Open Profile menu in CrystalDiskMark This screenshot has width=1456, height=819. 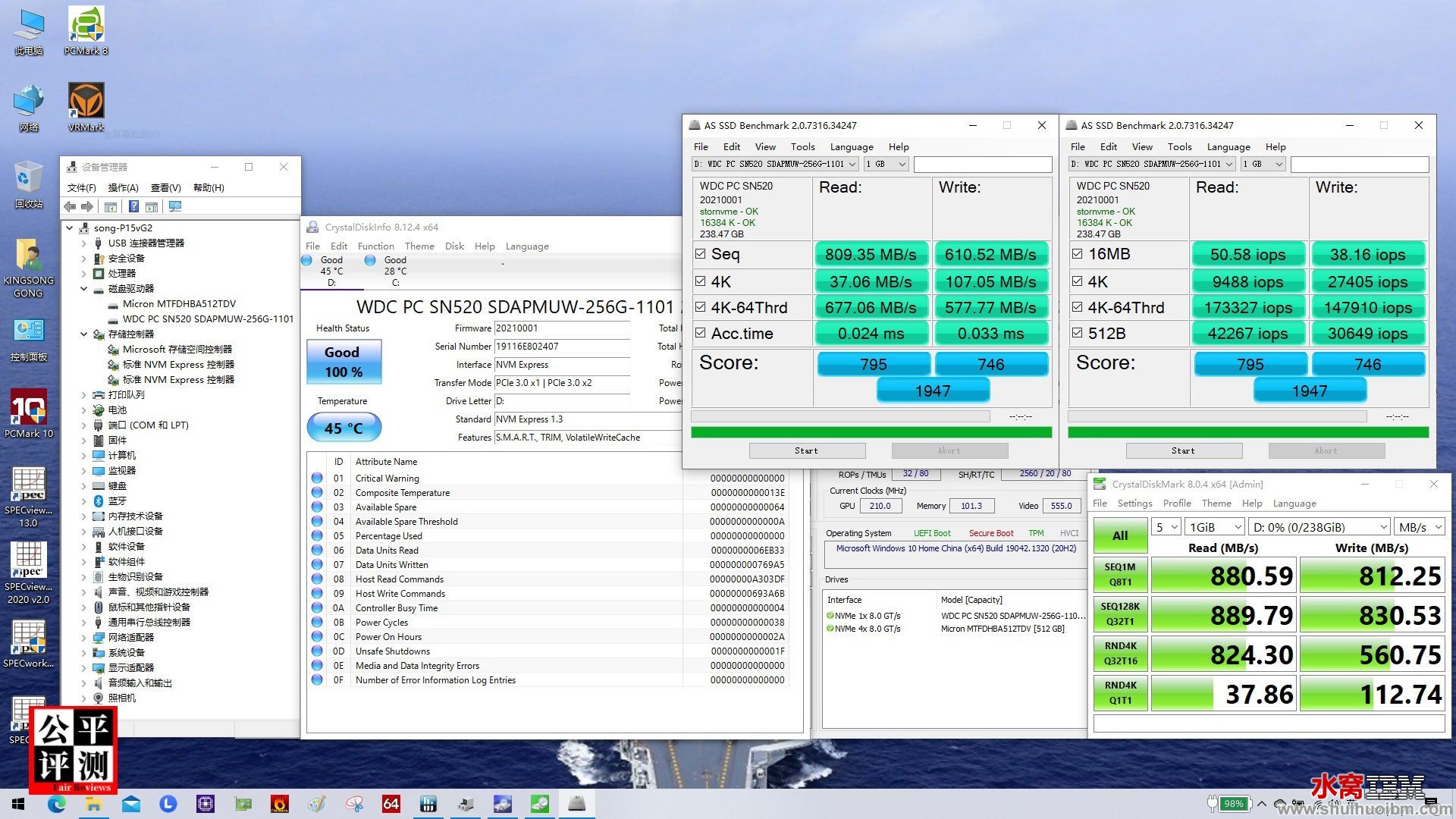pos(1177,504)
